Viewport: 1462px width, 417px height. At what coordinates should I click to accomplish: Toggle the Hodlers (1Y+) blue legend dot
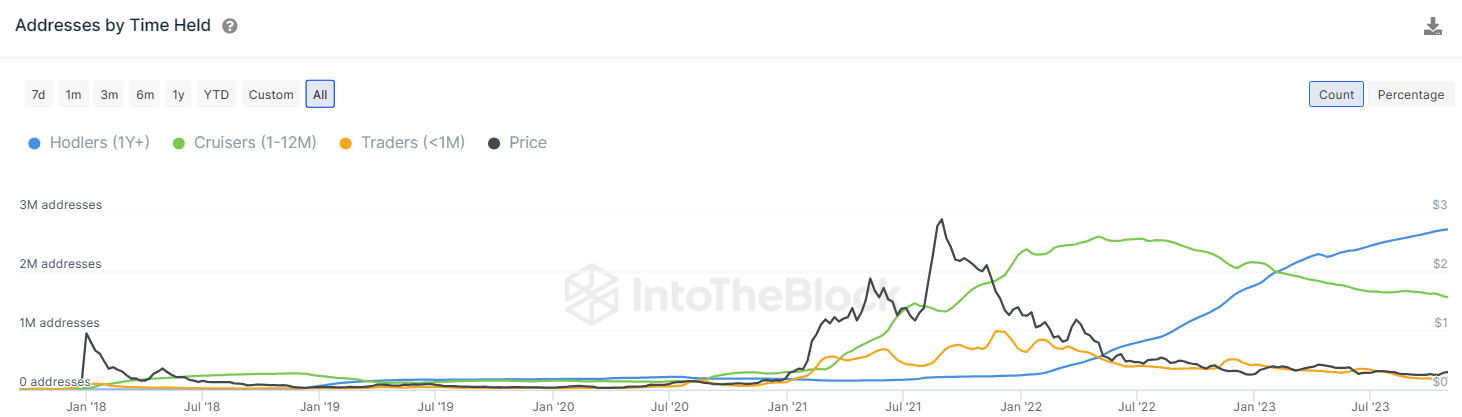pos(33,143)
